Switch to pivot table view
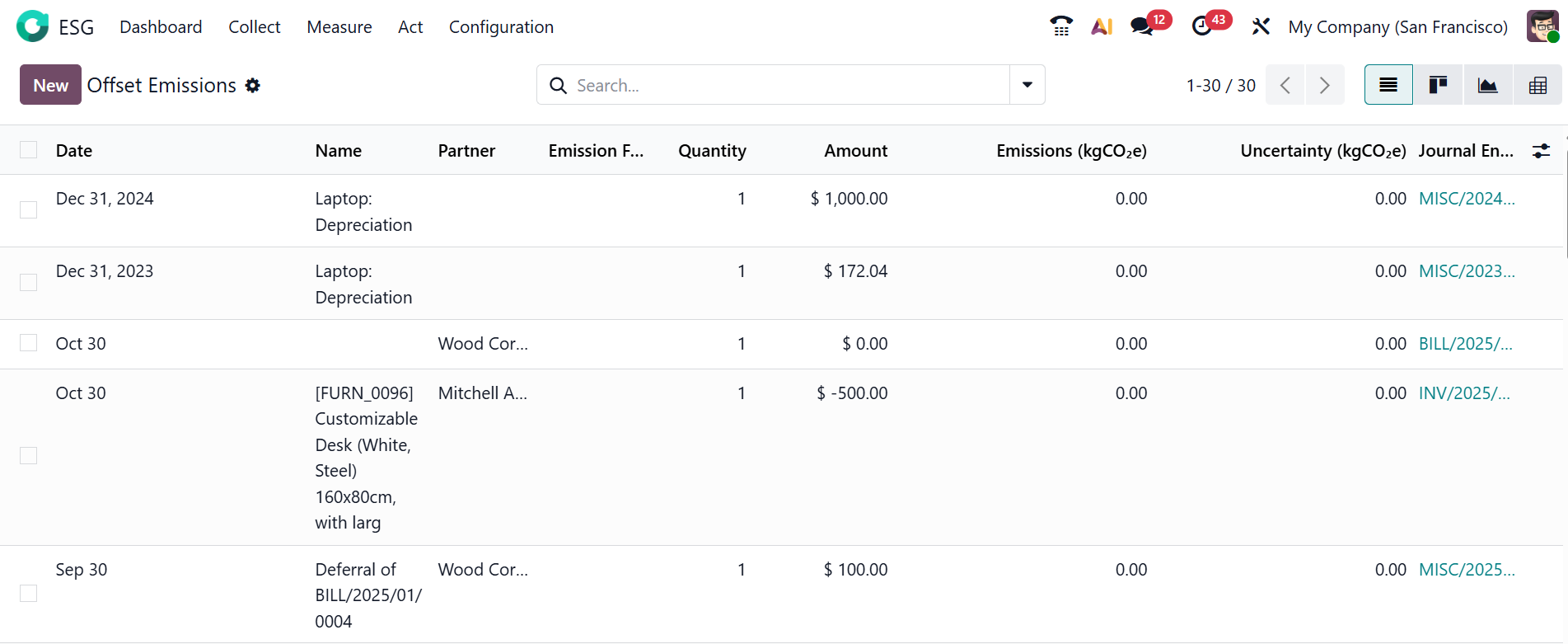The height and width of the screenshot is (644, 1568). click(x=1538, y=85)
